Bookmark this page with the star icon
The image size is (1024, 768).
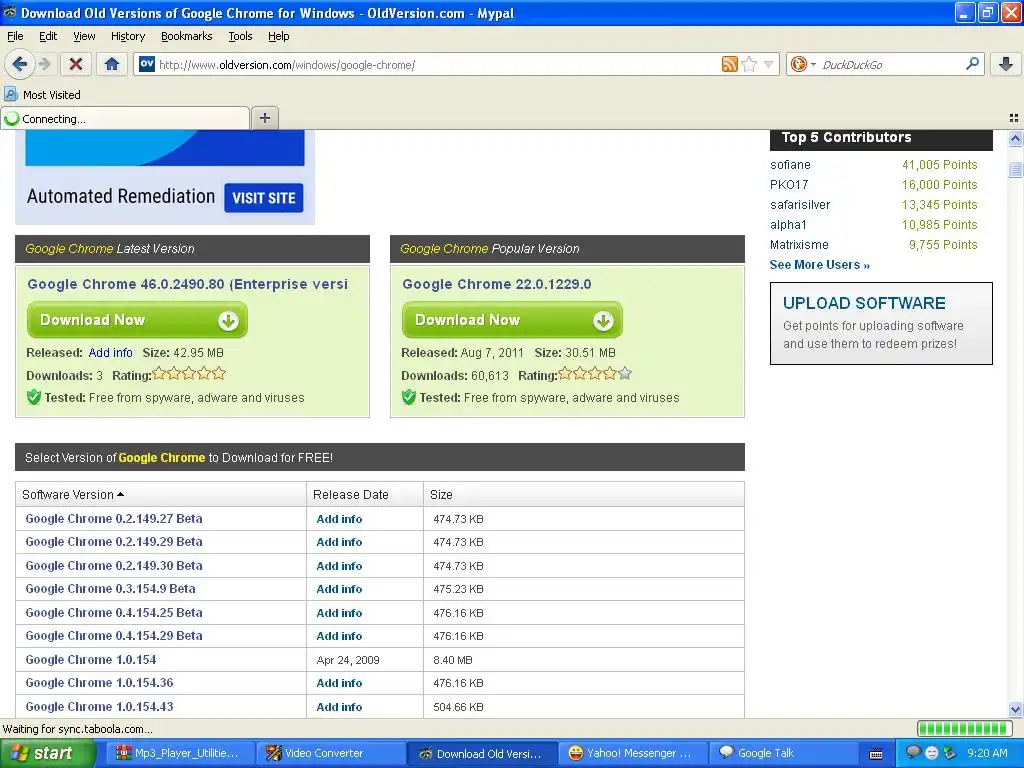click(x=750, y=64)
